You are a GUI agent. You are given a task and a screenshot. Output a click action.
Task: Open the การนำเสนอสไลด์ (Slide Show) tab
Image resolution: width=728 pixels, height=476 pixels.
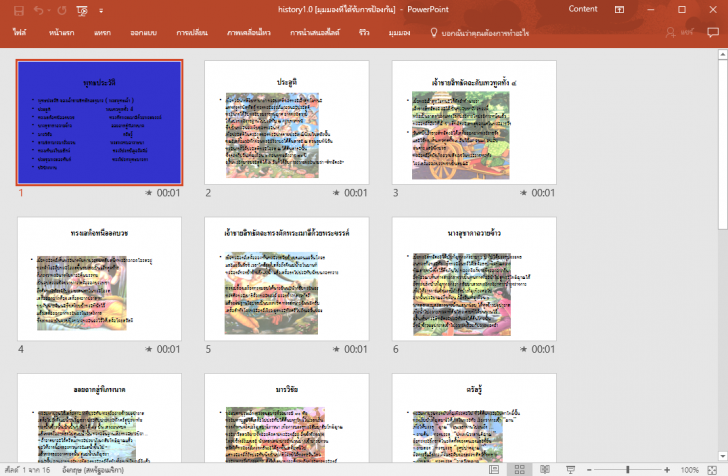point(315,33)
